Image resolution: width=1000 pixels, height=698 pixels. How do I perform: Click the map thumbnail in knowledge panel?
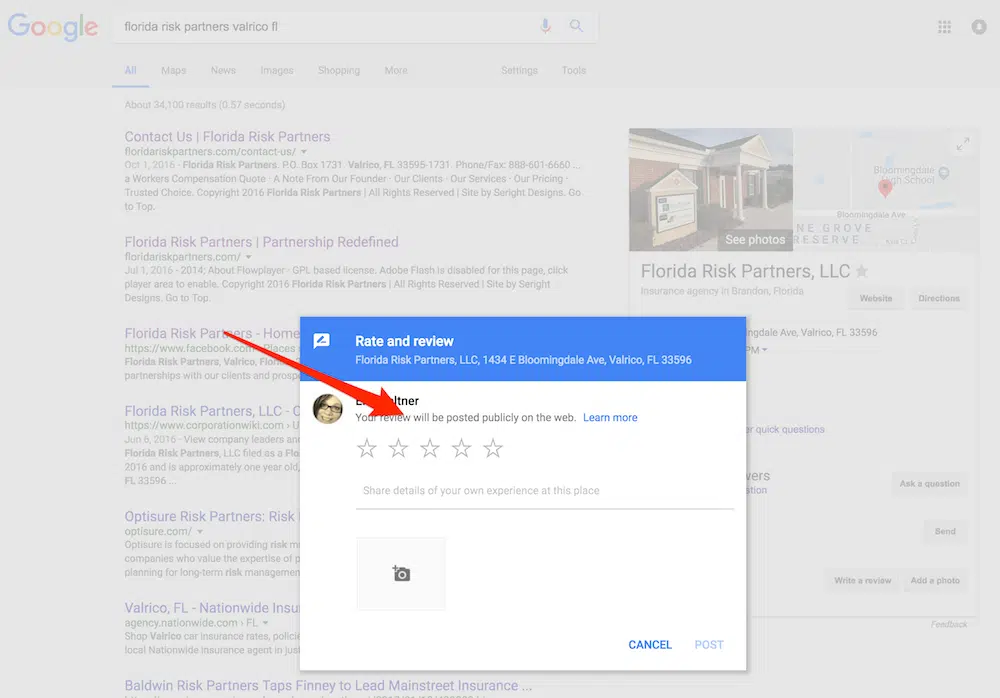coord(886,189)
